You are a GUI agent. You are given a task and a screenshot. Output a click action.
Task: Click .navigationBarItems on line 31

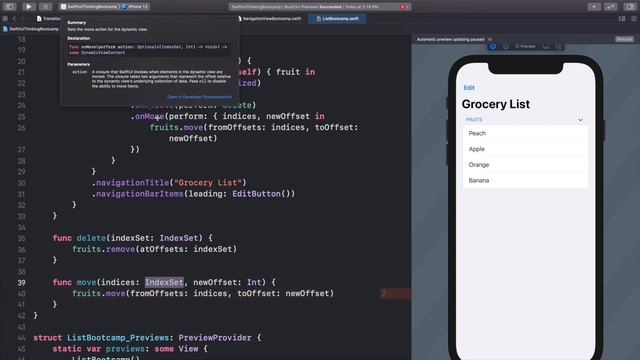138,194
